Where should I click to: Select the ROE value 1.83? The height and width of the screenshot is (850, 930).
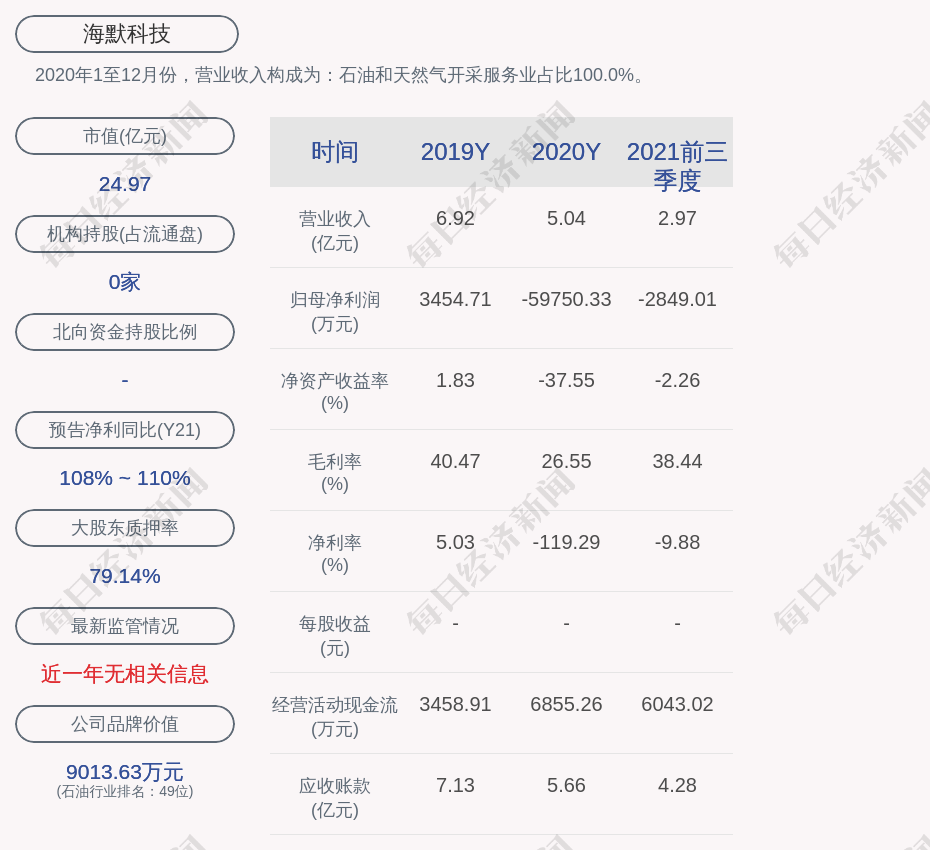[x=455, y=380]
